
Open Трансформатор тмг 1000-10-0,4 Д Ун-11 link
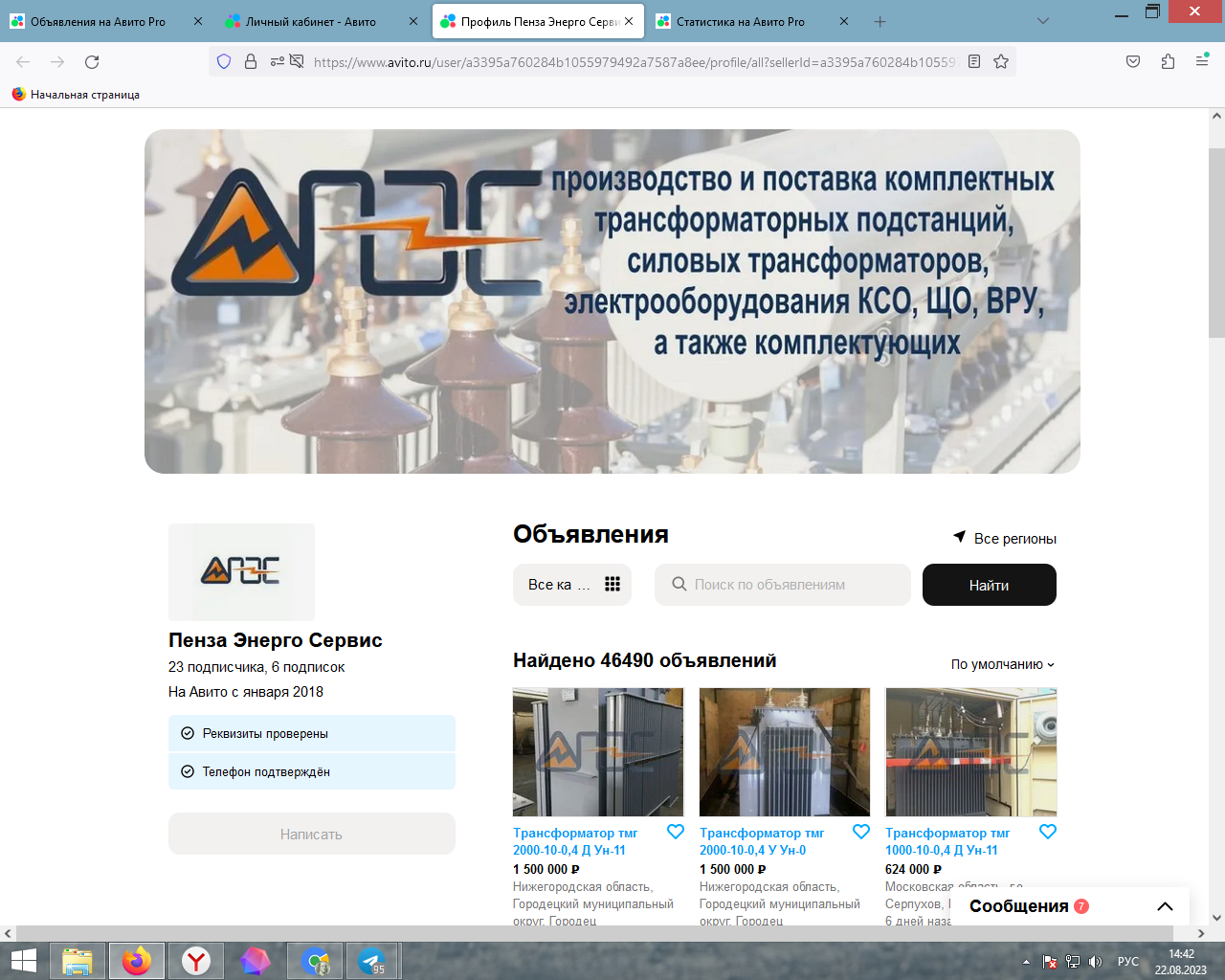947,841
